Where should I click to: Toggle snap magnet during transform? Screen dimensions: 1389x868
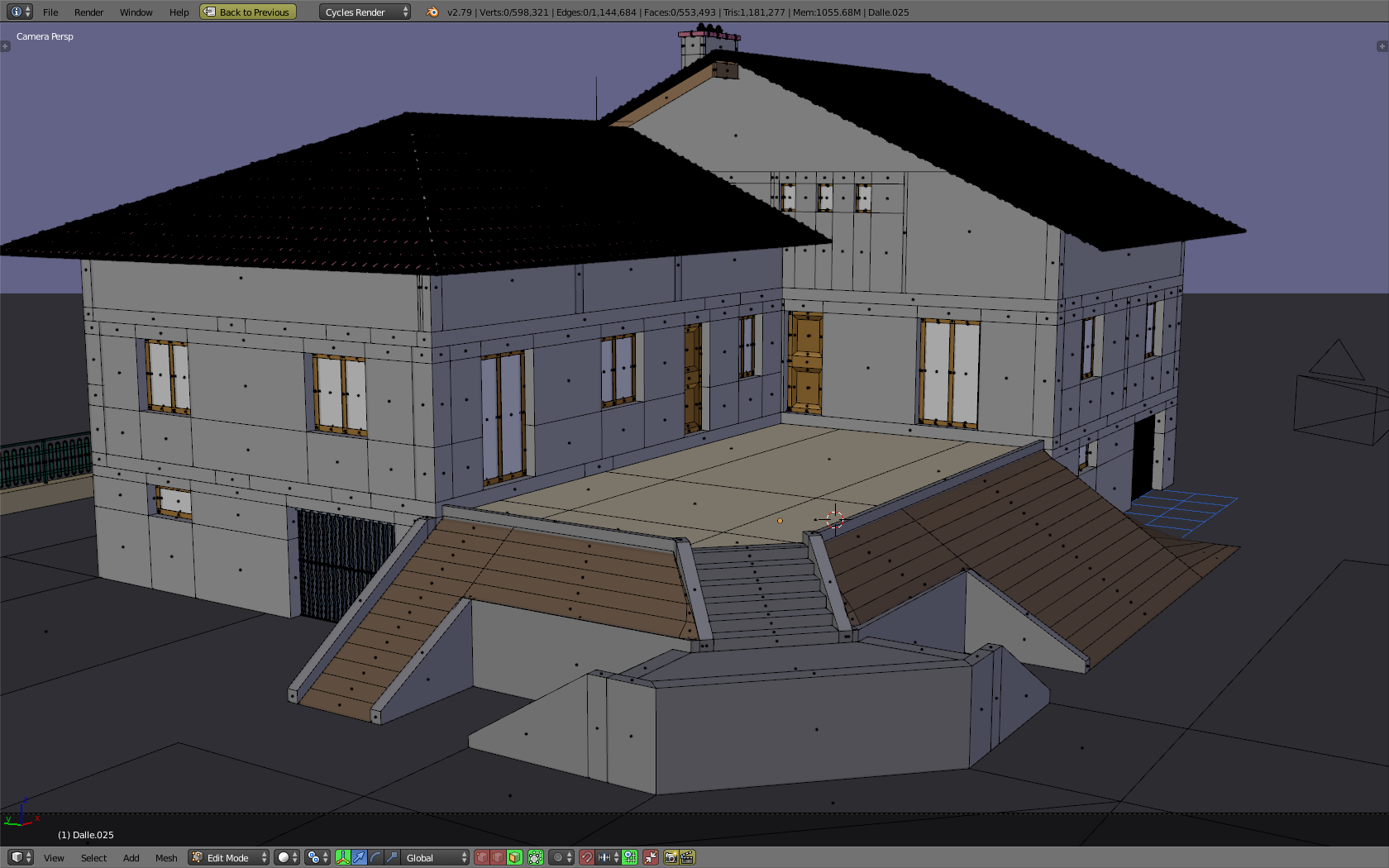[586, 857]
